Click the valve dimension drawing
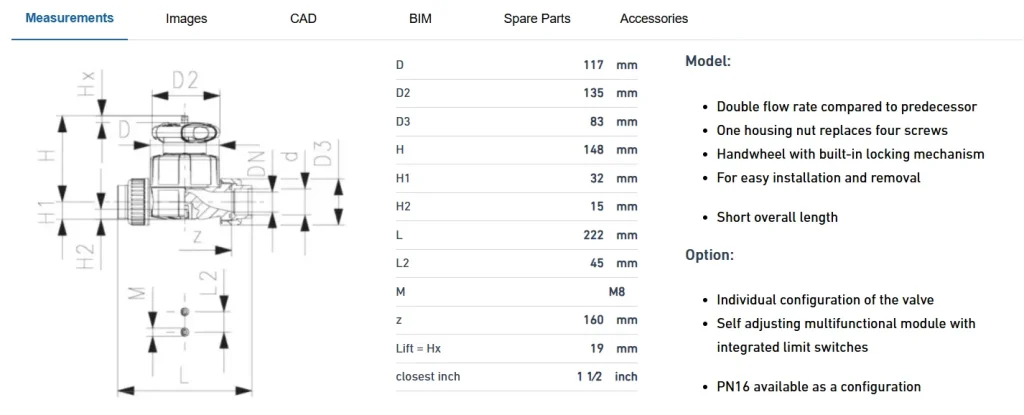 pyautogui.click(x=191, y=231)
